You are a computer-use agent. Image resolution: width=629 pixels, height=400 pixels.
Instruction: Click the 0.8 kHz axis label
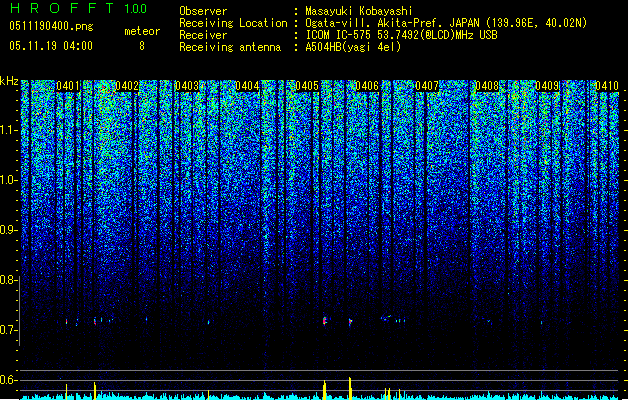[8, 280]
